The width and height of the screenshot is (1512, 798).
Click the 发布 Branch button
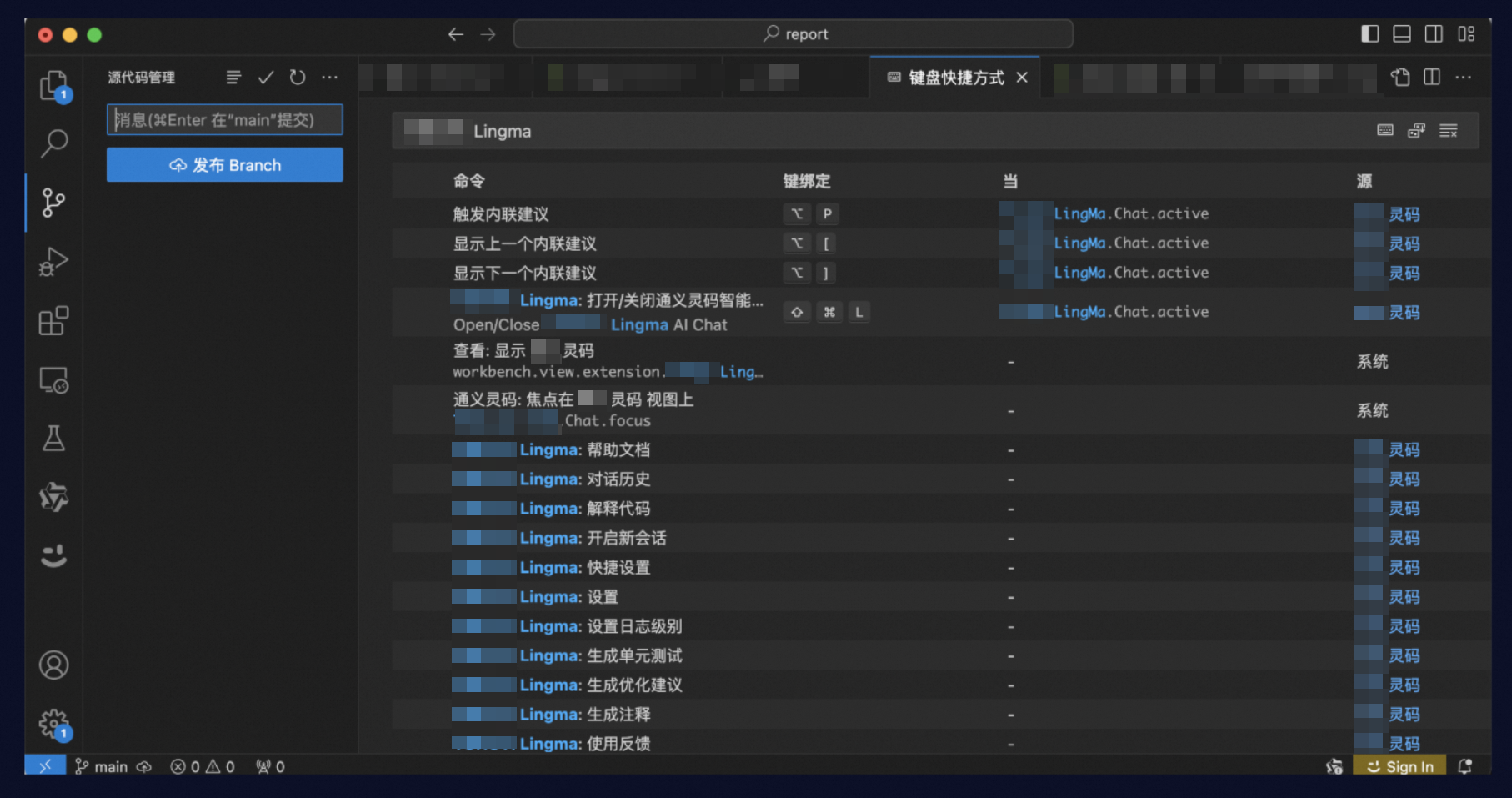[x=225, y=165]
